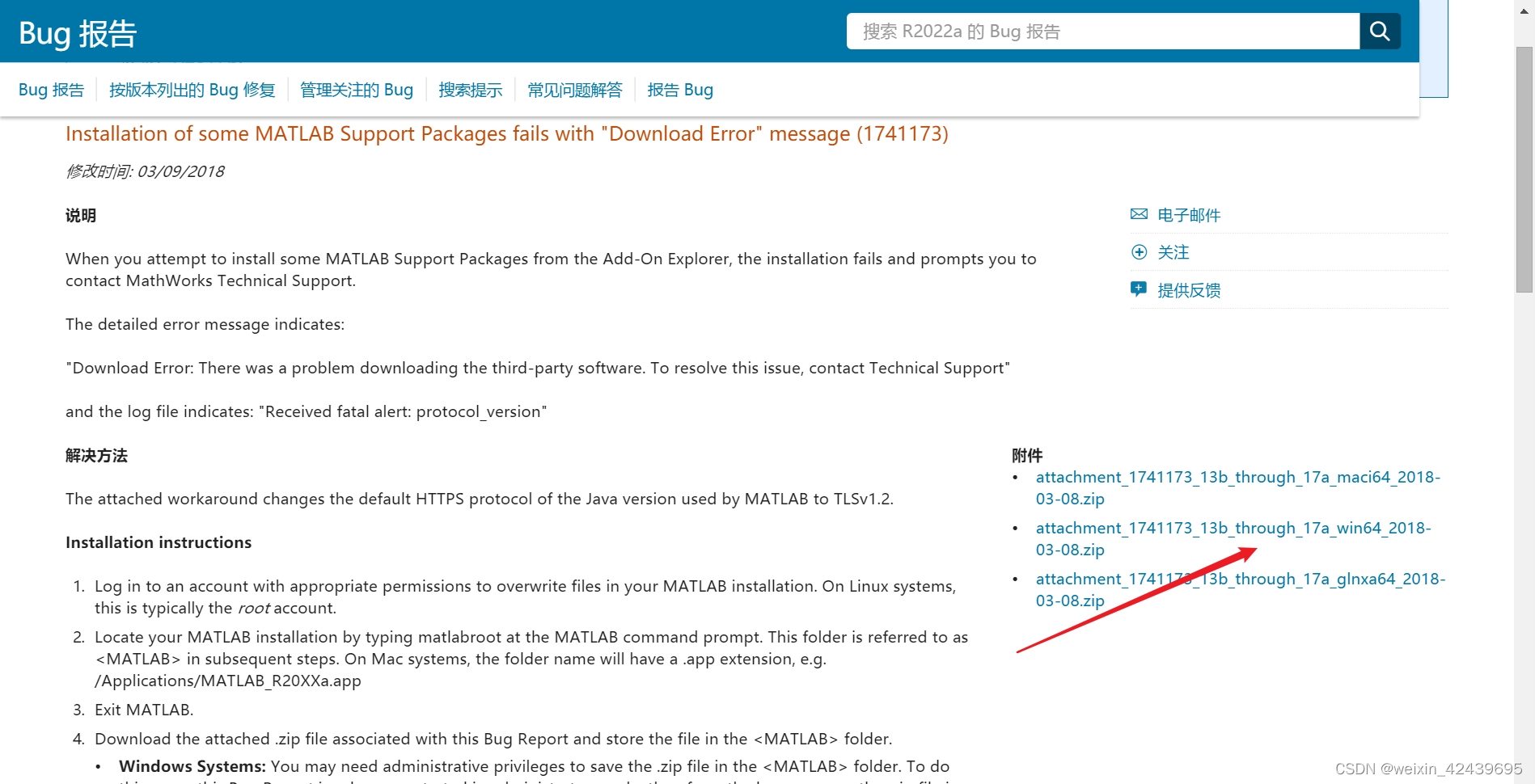
Task: Click the feedback speech bubble icon
Action: (x=1139, y=289)
